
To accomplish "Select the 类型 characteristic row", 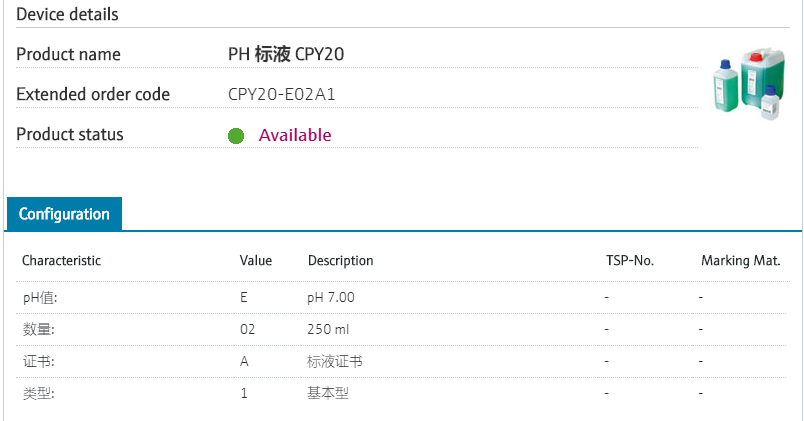I will coord(38,393).
